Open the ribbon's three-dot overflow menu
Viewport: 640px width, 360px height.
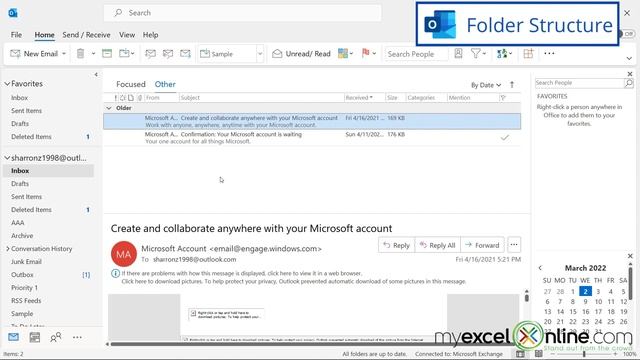pos(549,53)
